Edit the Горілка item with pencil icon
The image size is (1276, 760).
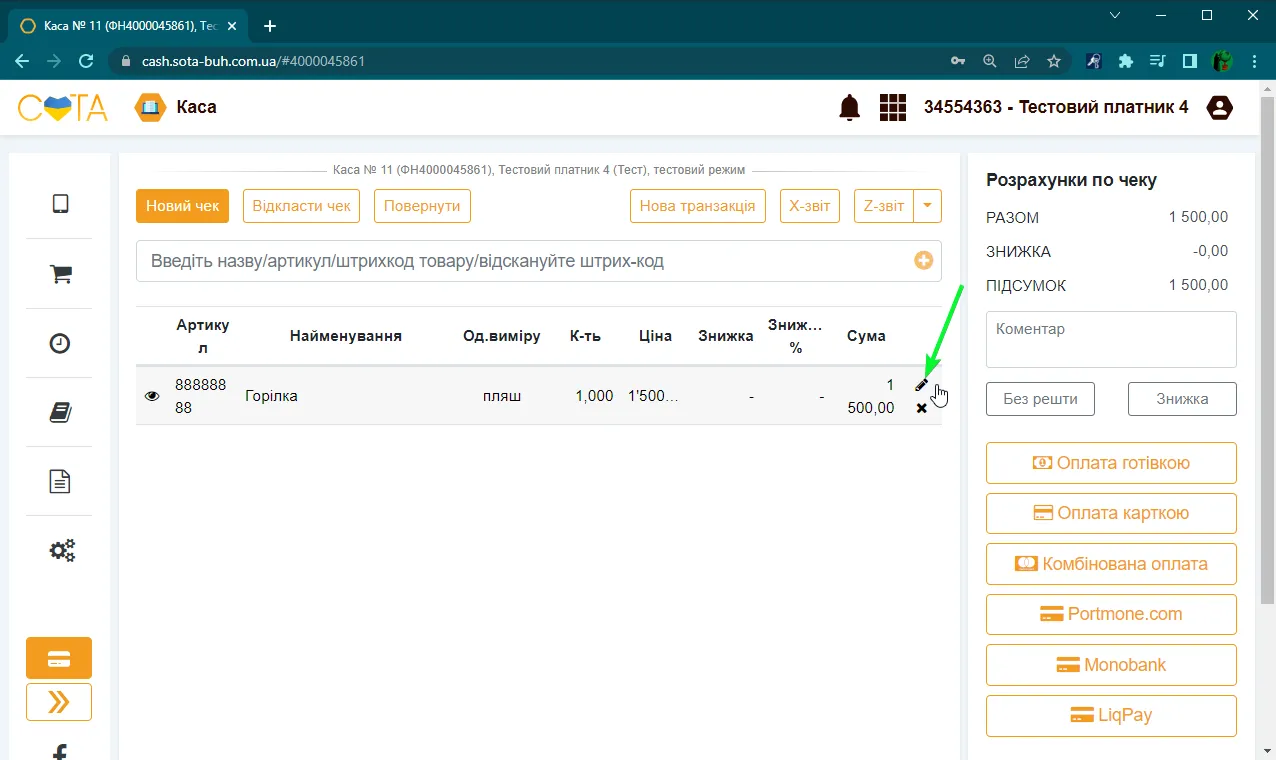pyautogui.click(x=922, y=385)
